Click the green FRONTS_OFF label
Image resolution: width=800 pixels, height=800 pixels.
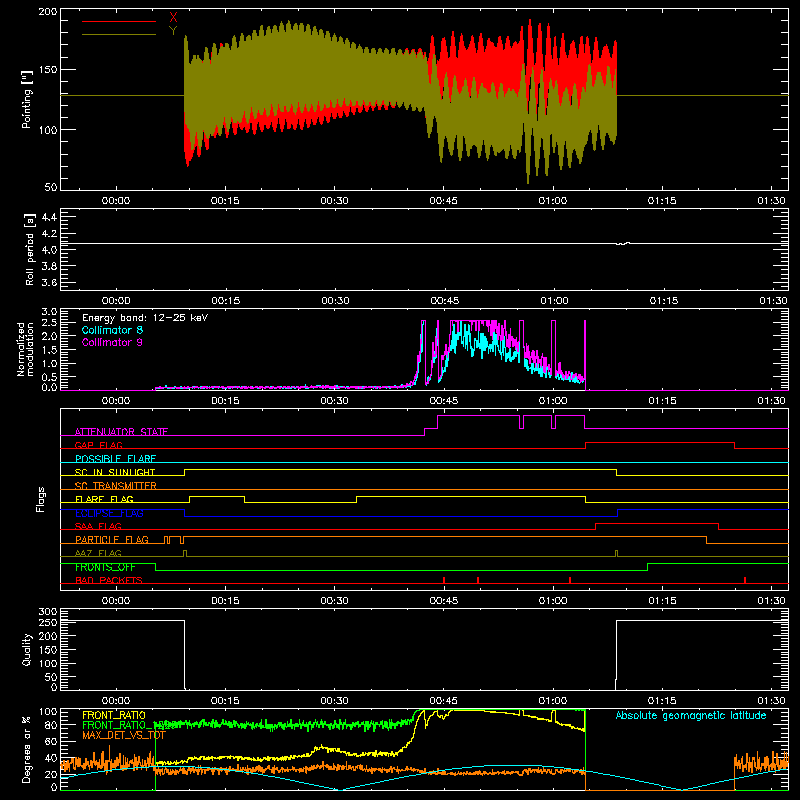click(x=105, y=567)
